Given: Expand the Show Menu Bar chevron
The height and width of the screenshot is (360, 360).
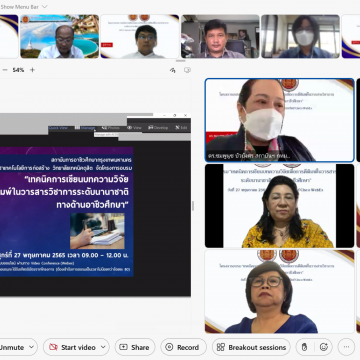Looking at the screenshot, I should [45, 7].
